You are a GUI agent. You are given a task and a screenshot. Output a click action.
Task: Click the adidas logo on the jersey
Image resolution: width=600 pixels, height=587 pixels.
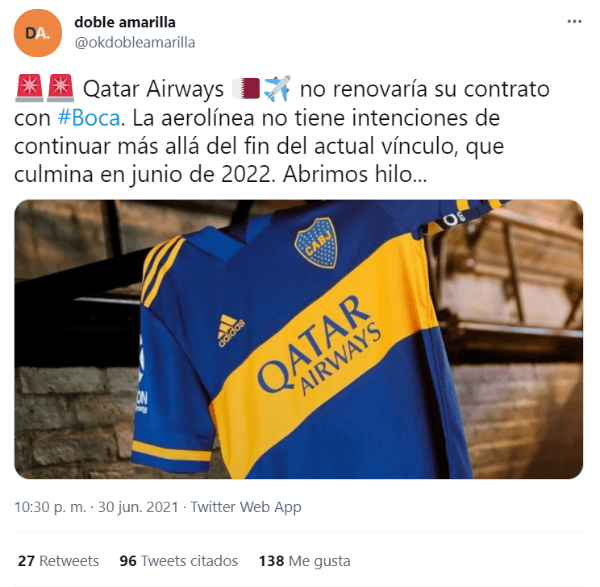pos(230,330)
